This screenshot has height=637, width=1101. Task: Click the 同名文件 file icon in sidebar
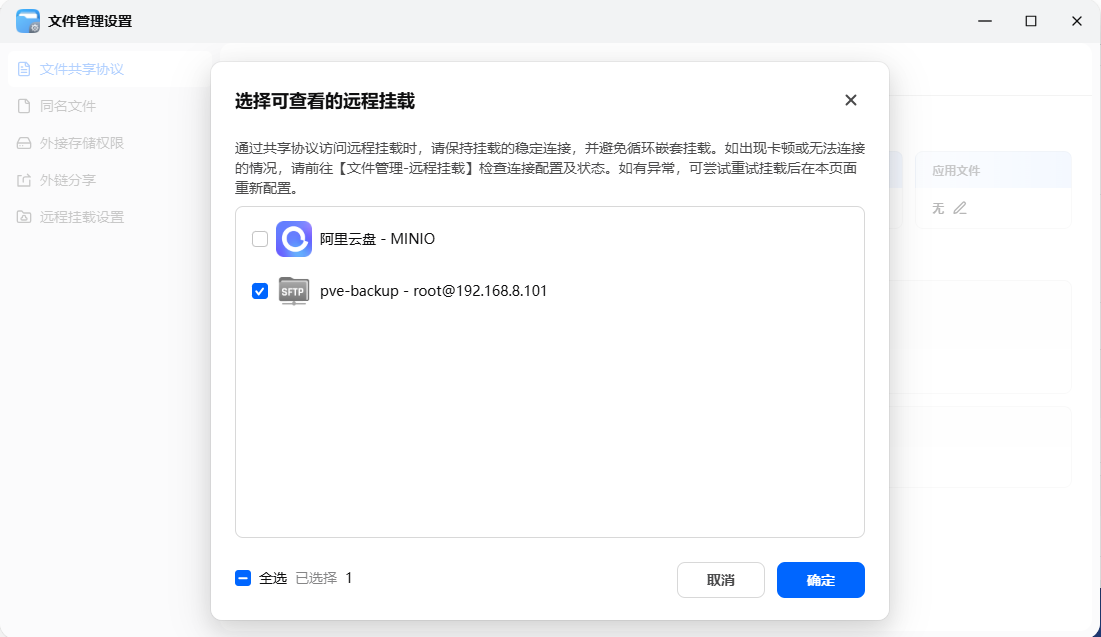point(24,106)
